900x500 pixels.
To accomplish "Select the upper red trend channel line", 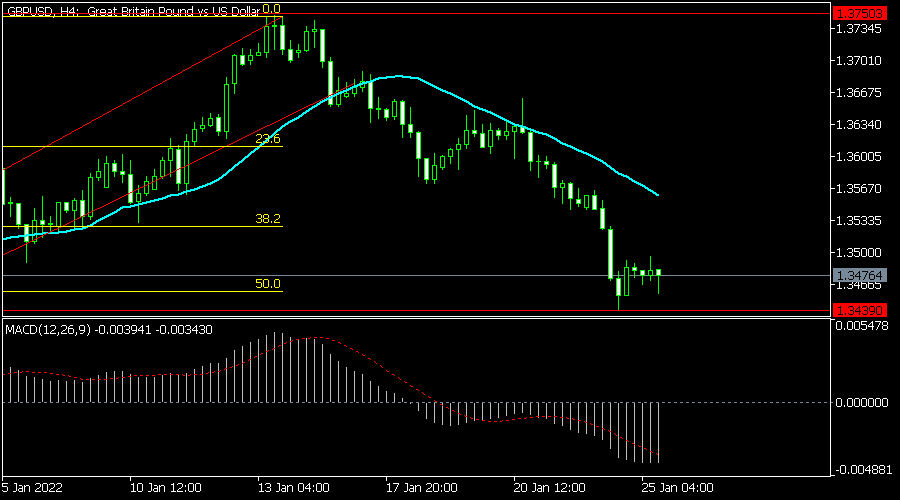I will pos(143,92).
